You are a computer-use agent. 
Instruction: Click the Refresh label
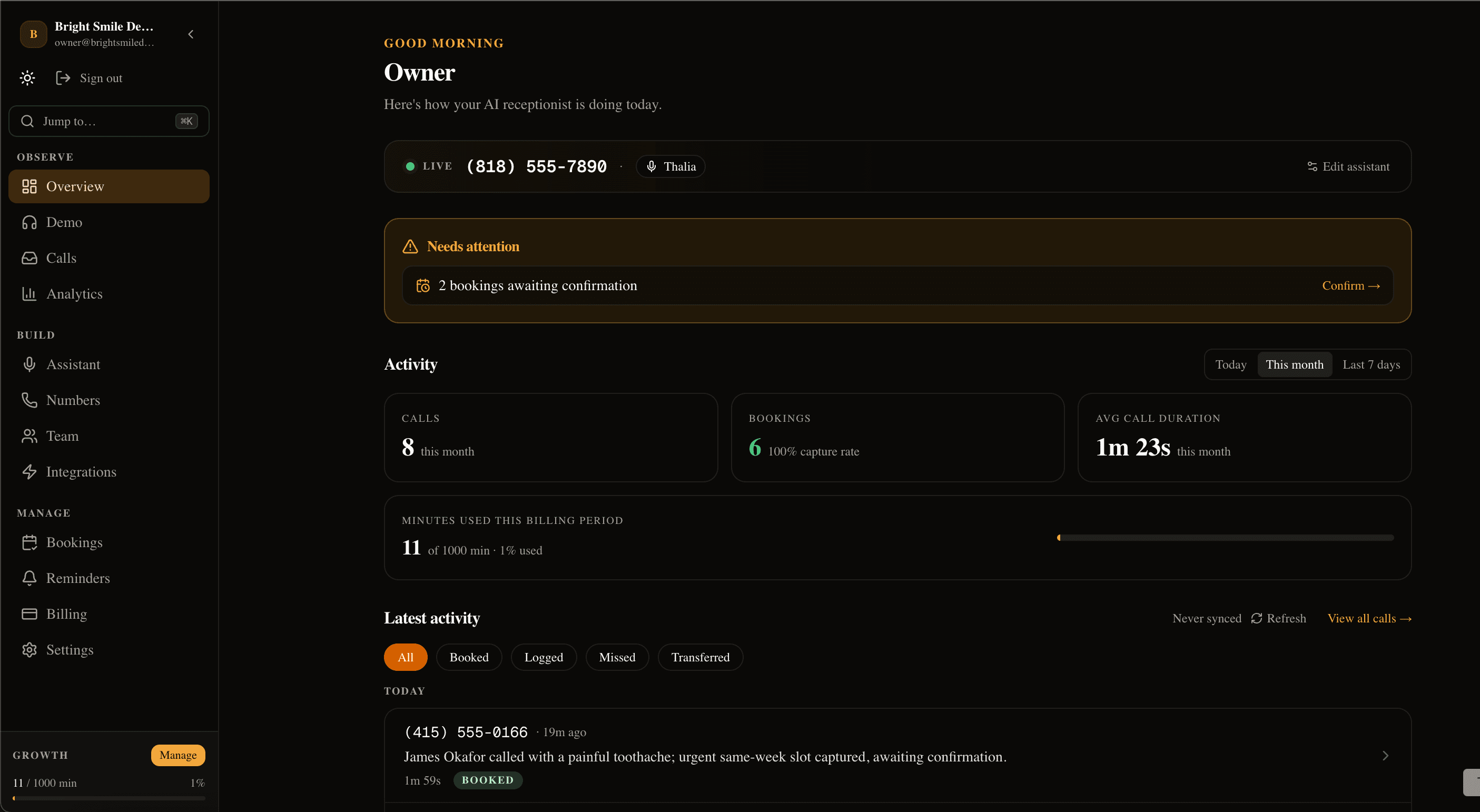click(x=1286, y=618)
